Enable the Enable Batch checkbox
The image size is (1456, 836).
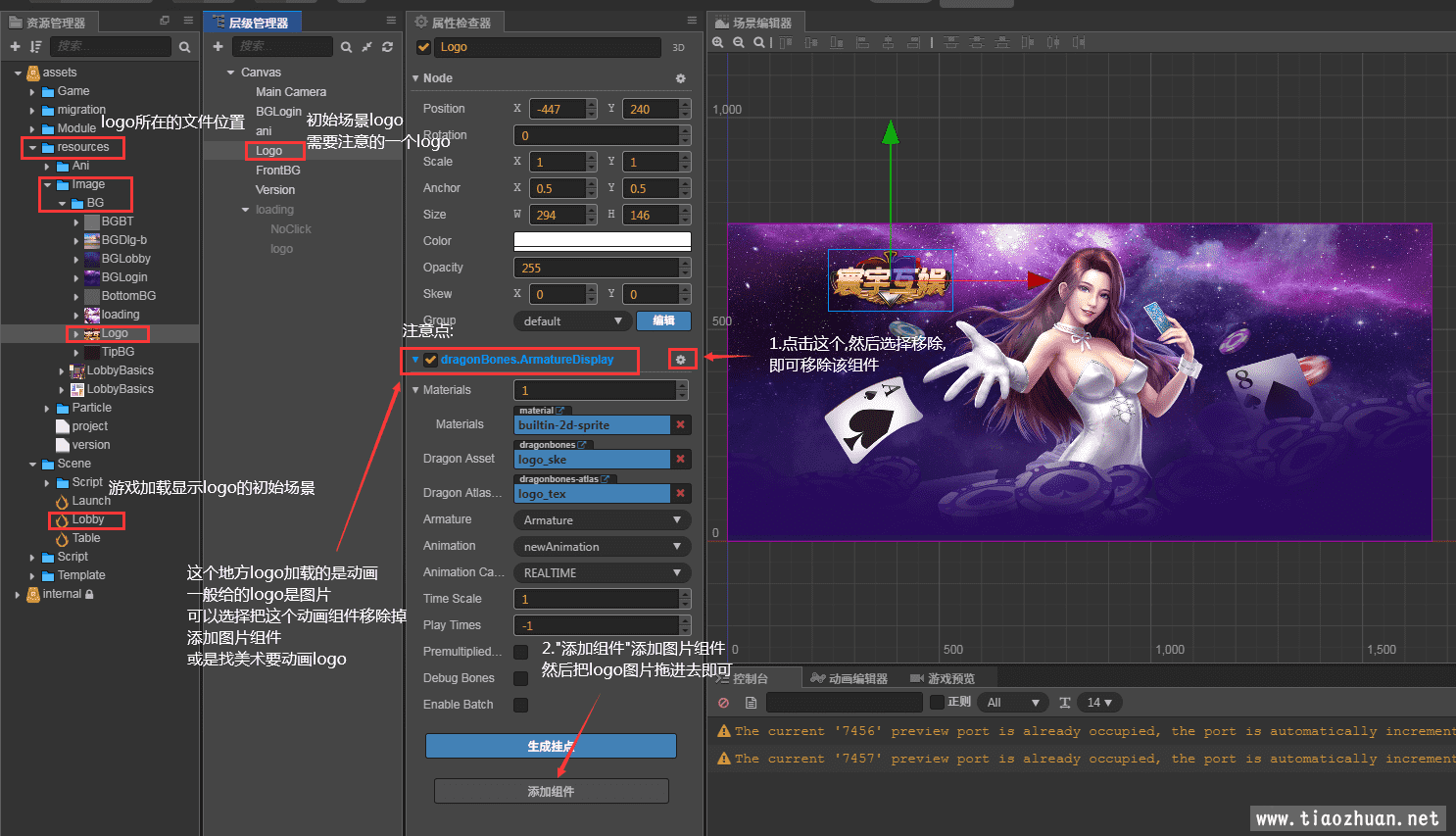click(520, 705)
